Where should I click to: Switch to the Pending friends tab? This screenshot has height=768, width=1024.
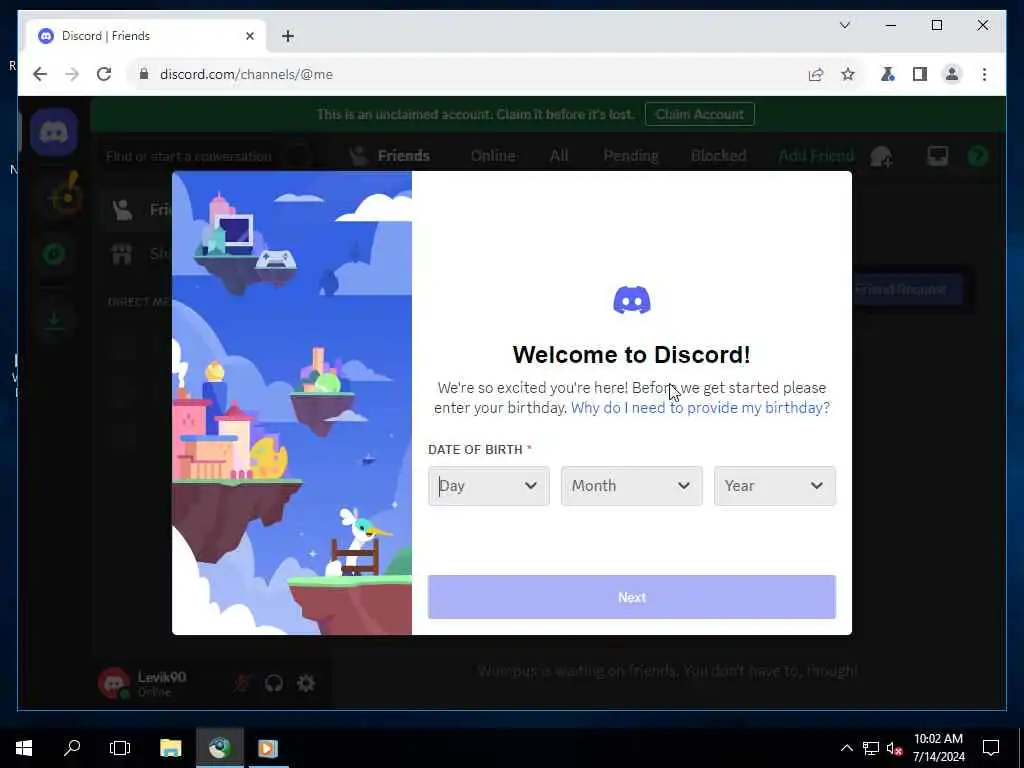pos(631,156)
